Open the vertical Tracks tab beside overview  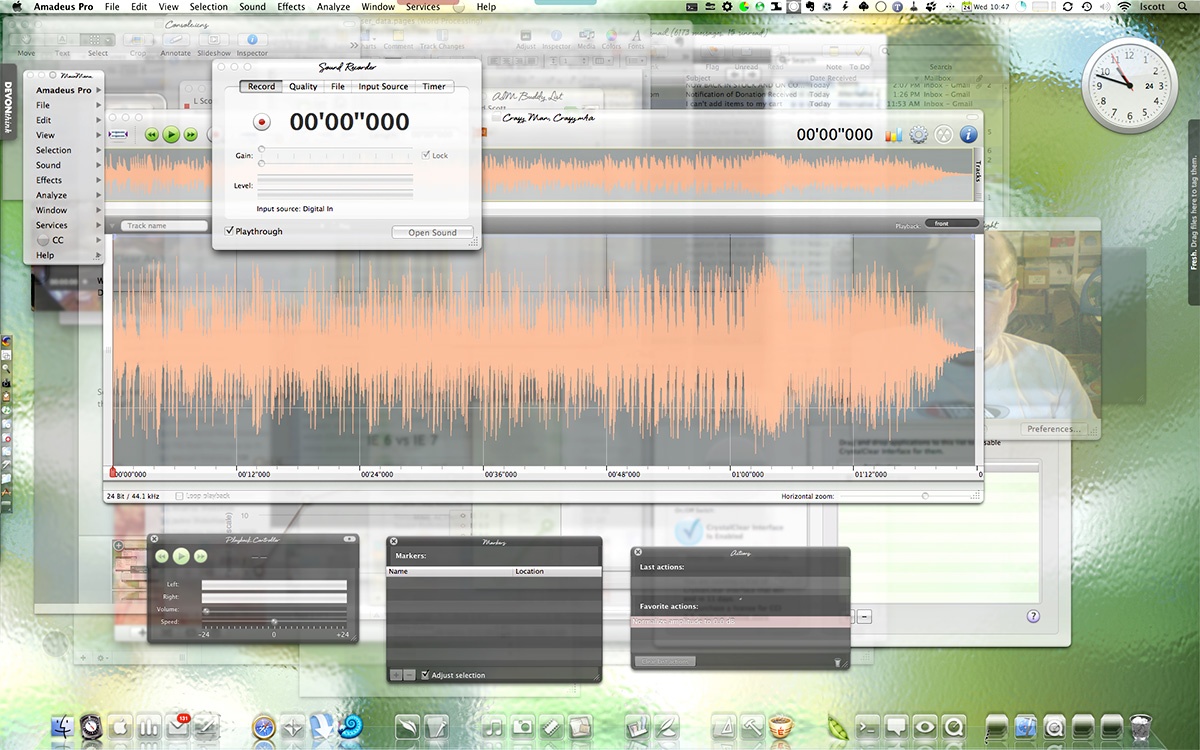[x=977, y=174]
